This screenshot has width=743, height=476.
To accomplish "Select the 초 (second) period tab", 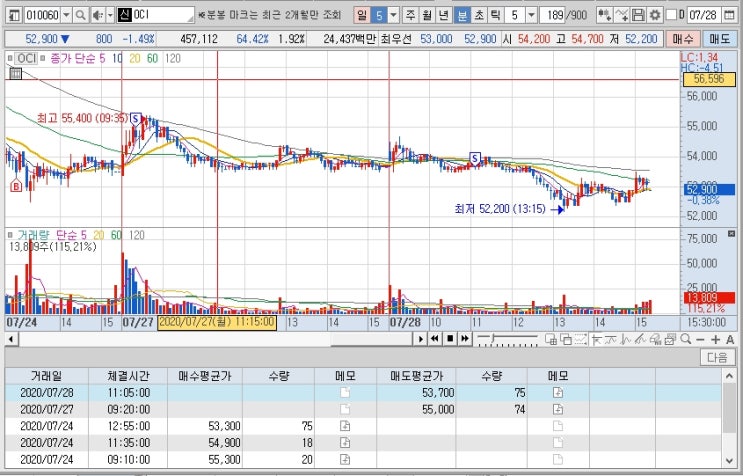I will [x=479, y=15].
